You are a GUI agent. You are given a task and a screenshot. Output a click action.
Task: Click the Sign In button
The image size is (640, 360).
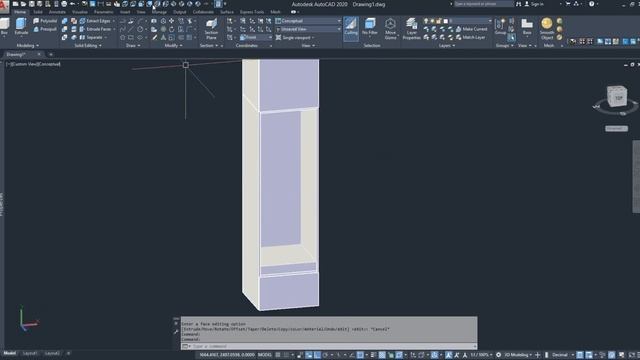click(x=534, y=4)
